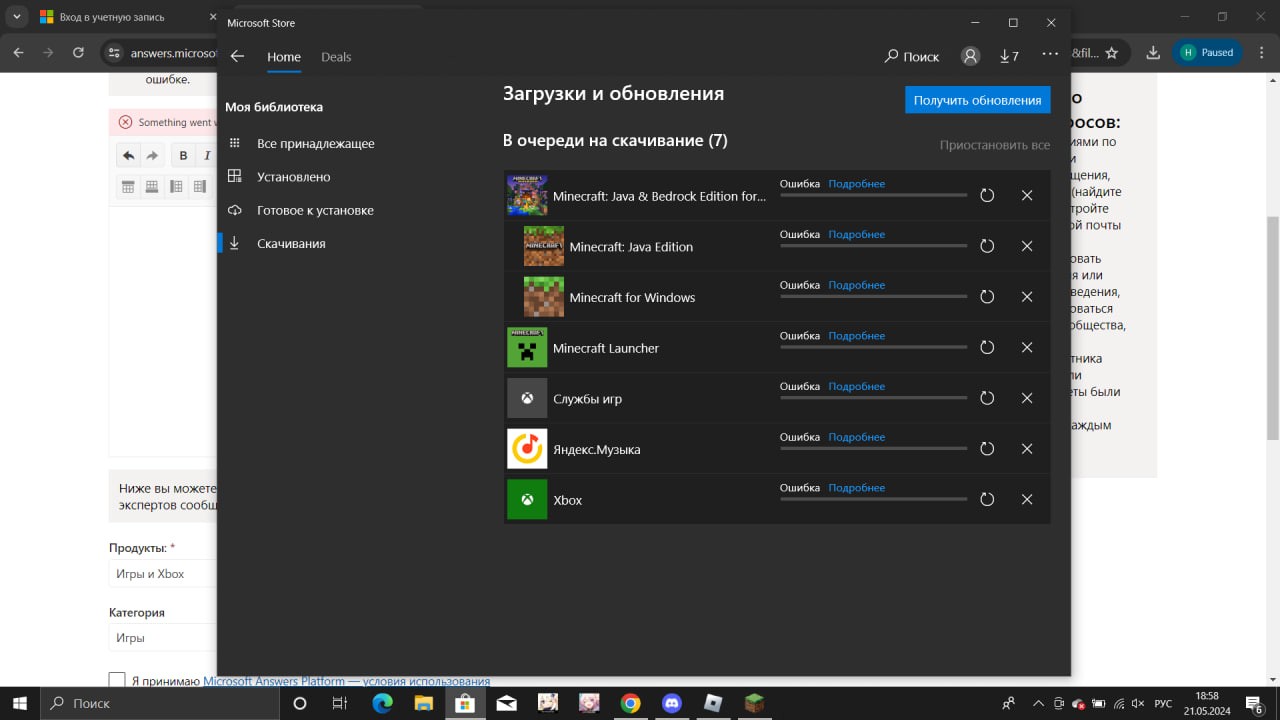Click Приостановить все
The height and width of the screenshot is (720, 1280).
click(x=995, y=145)
